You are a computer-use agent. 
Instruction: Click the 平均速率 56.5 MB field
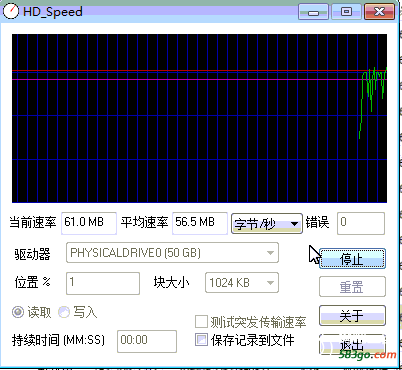[x=200, y=223]
